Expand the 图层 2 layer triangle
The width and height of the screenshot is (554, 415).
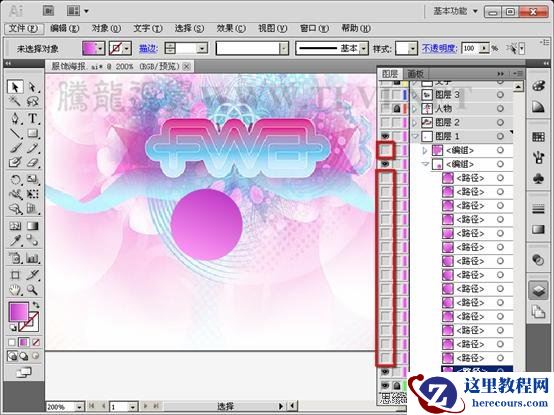[x=415, y=122]
